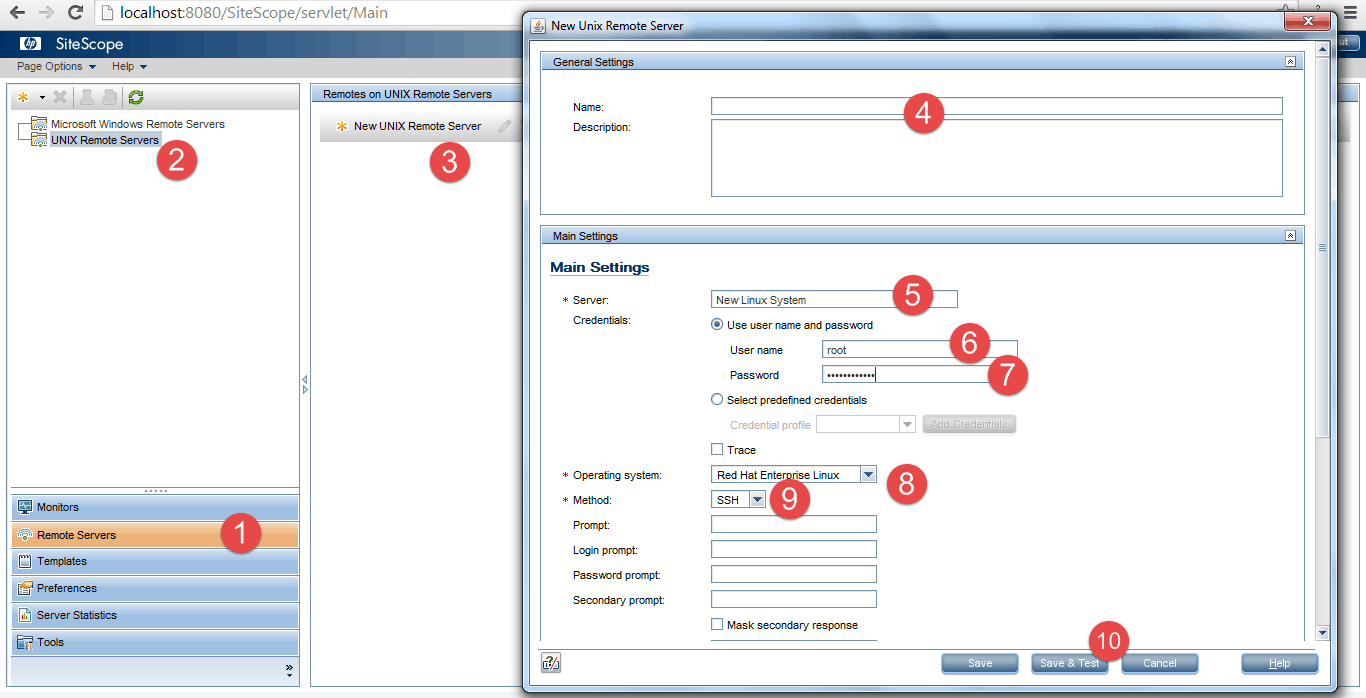1366x698 pixels.
Task: Click the left pane collapse arrow on the splitter
Action: pyautogui.click(x=305, y=380)
